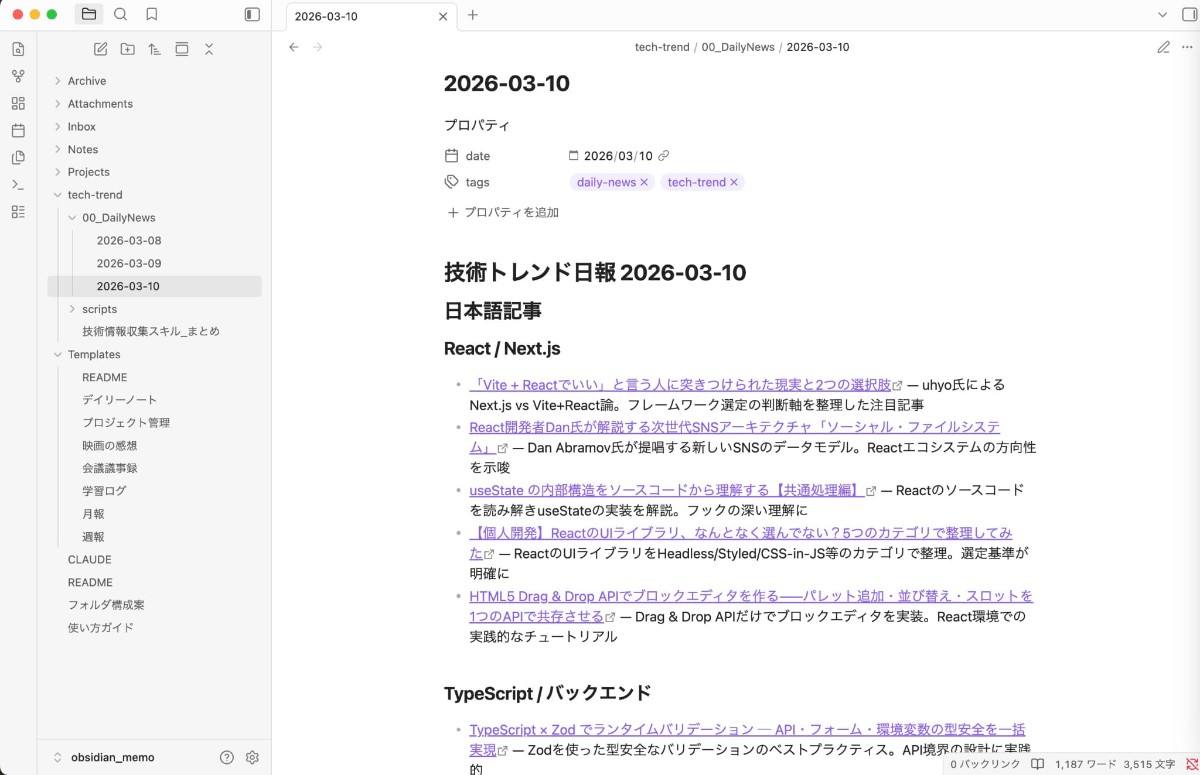Click プロパティを追加 button
This screenshot has height=775, width=1200.
503,212
